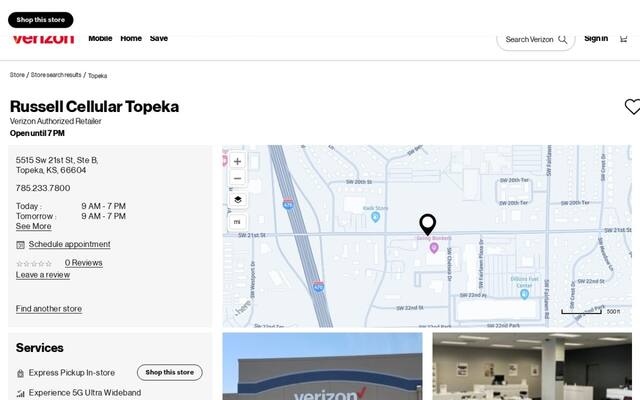Select Russell Cellular Topeka heading
640x400 pixels.
coord(94,107)
